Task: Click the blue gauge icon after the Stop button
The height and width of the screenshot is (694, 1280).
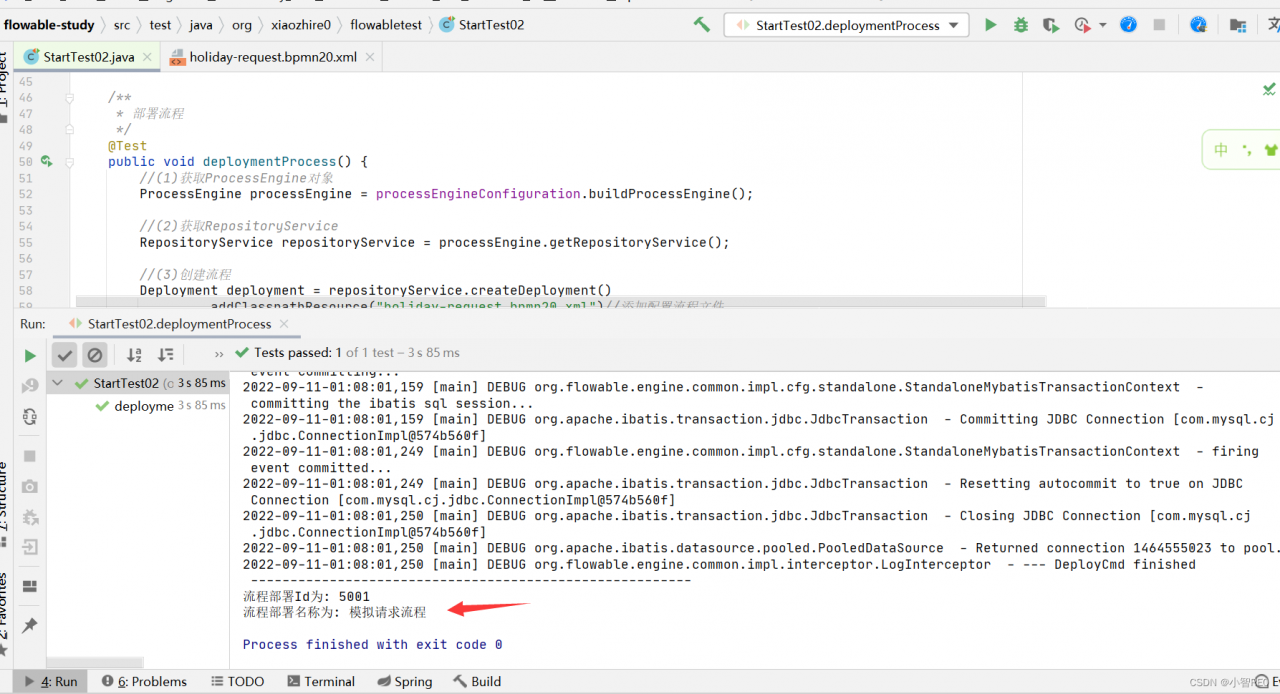Action: (x=1198, y=25)
